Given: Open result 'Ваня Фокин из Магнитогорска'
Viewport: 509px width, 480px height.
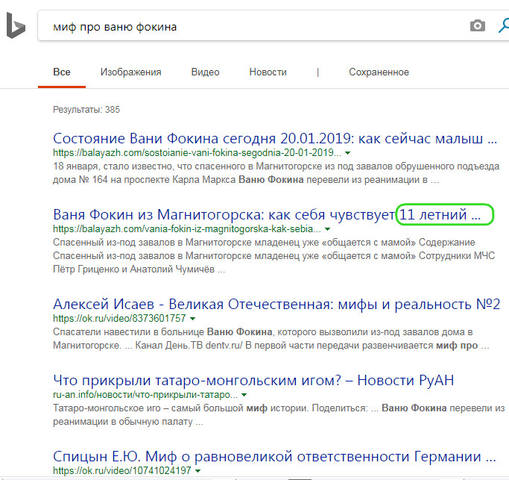Looking at the screenshot, I should (x=267, y=214).
